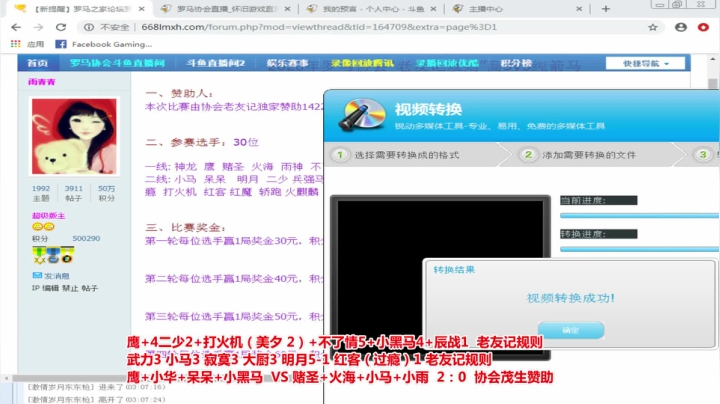
Task: Go back using the browser back arrow
Action: (16, 27)
